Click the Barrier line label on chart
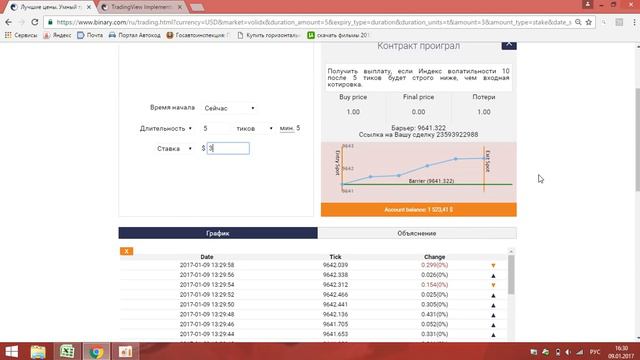 coord(431,181)
